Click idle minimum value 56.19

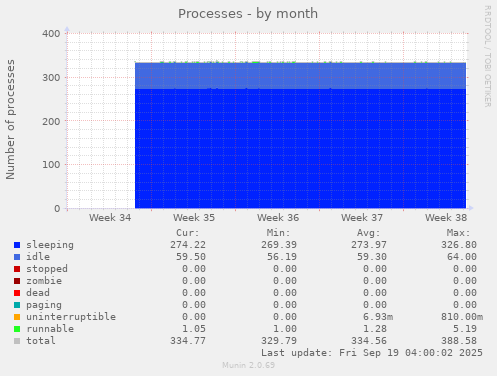click(282, 257)
